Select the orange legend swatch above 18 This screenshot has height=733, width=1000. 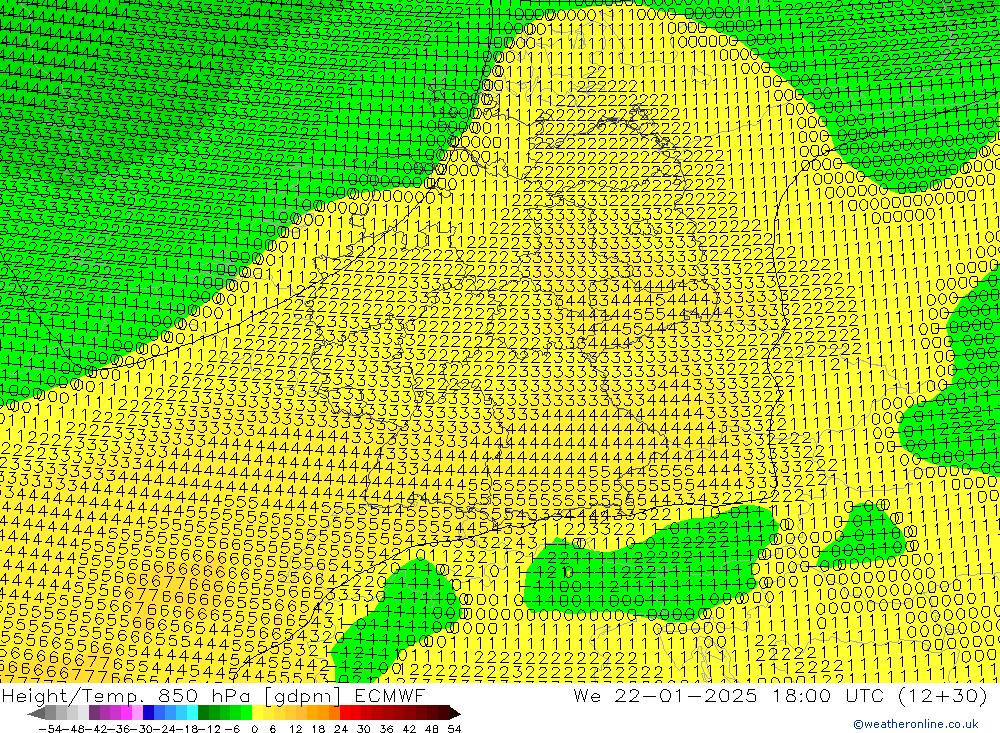coord(323,713)
